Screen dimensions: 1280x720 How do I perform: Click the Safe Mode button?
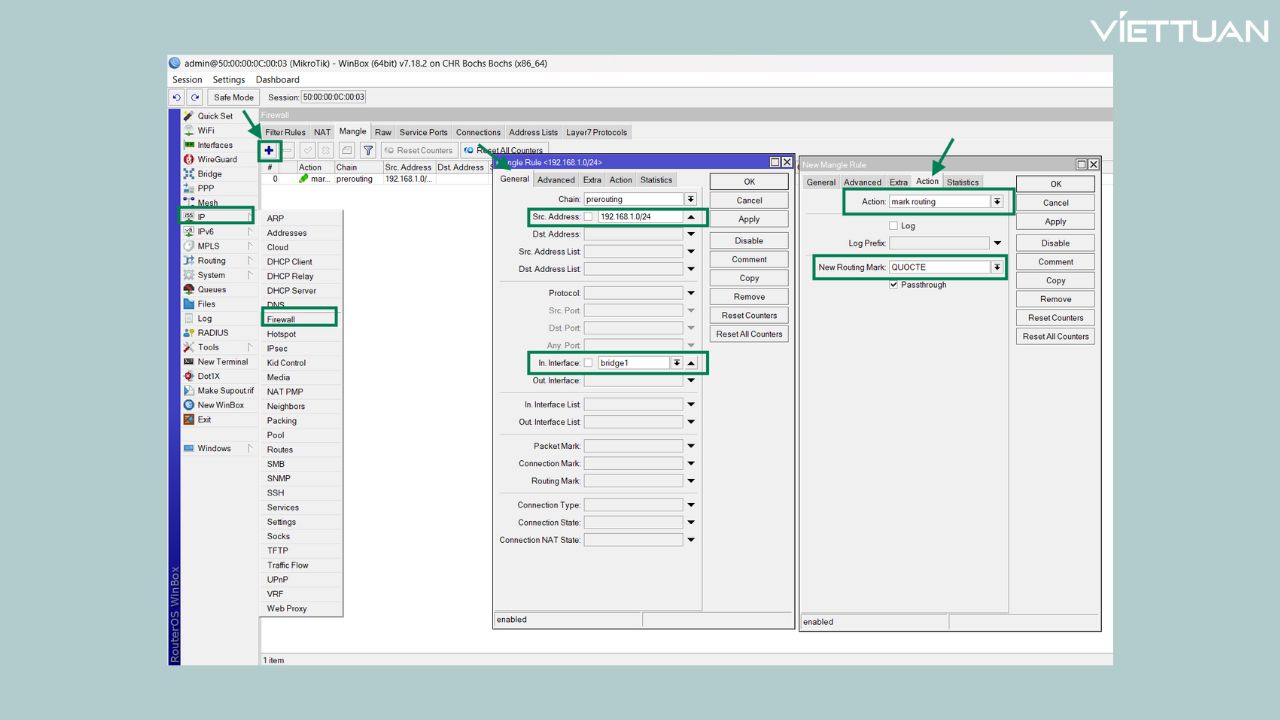234,97
